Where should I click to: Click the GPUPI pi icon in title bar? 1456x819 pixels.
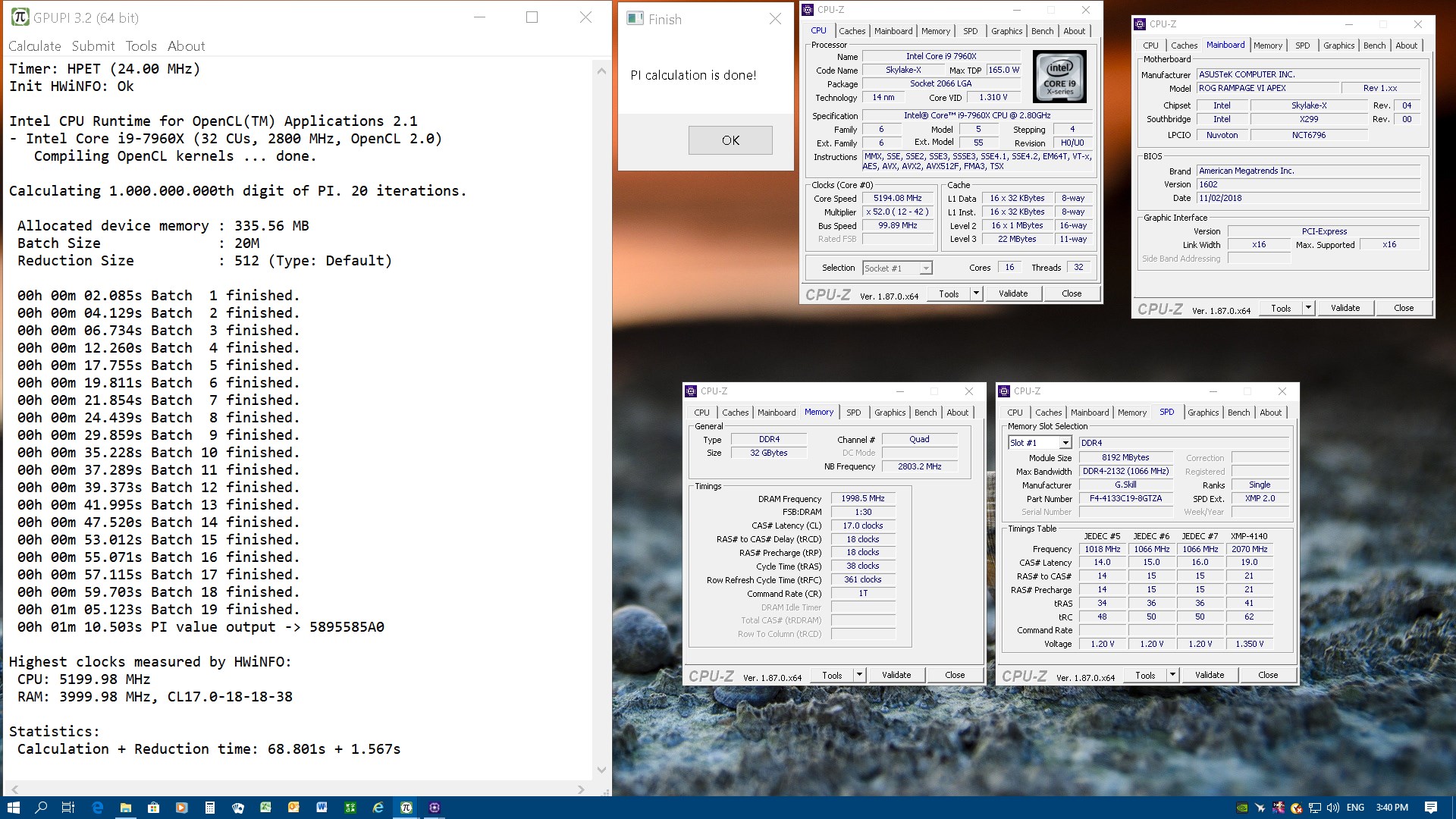coord(20,17)
